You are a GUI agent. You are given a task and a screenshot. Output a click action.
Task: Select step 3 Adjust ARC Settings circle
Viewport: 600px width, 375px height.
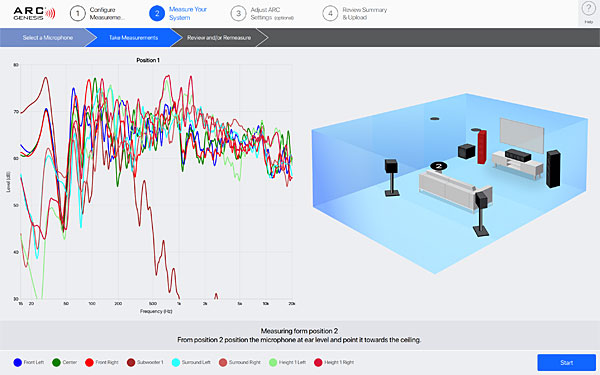(238, 14)
